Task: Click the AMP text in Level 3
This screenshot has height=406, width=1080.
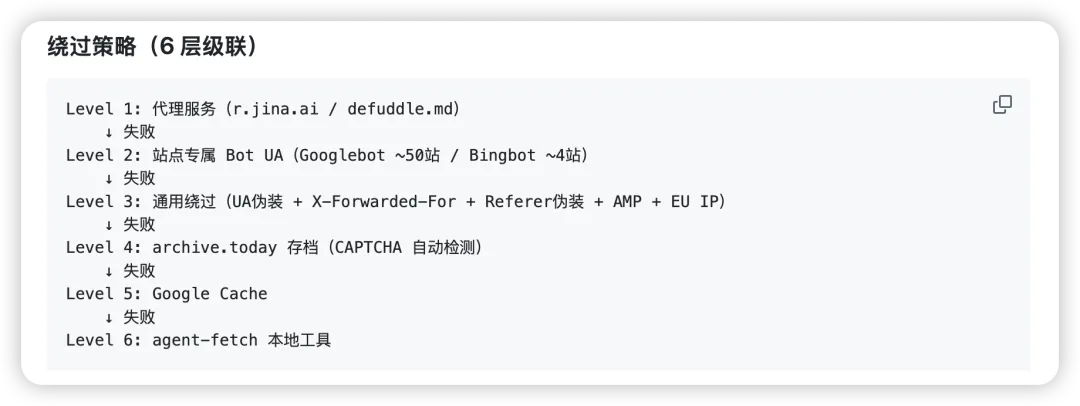Action: point(627,201)
